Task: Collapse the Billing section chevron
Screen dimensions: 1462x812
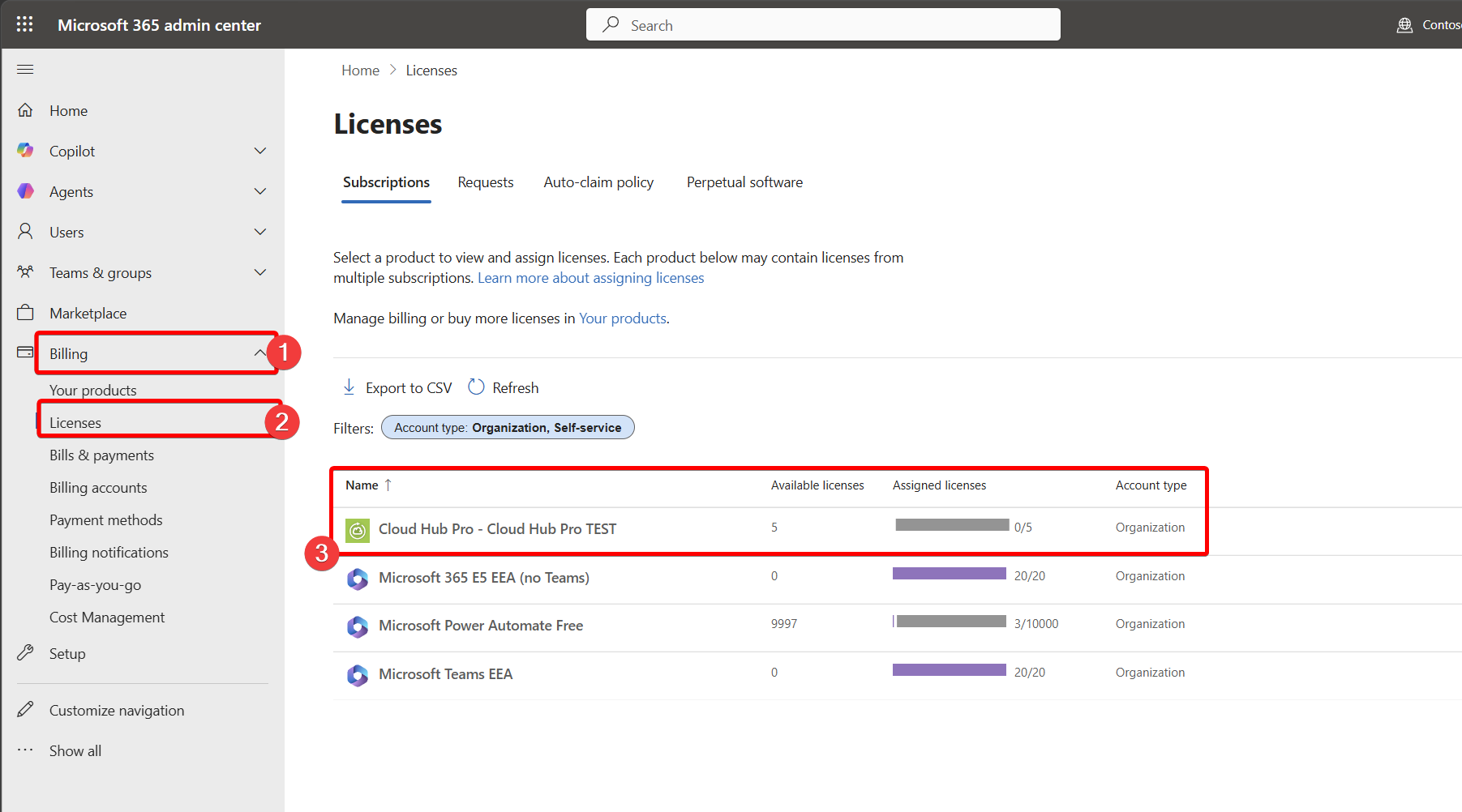Action: coord(260,353)
